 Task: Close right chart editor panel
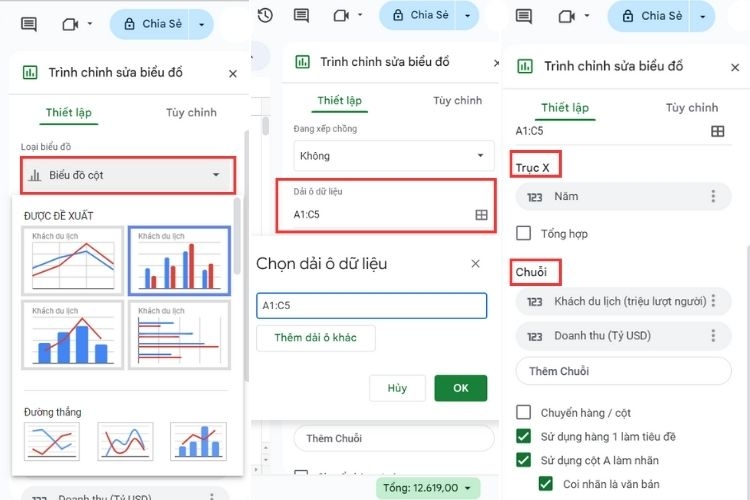pyautogui.click(x=735, y=67)
